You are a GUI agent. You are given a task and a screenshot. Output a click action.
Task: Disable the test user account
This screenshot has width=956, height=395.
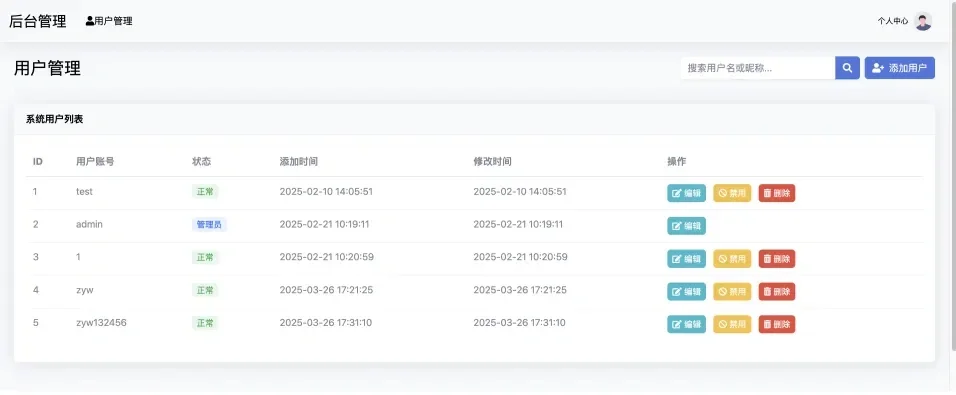point(732,193)
